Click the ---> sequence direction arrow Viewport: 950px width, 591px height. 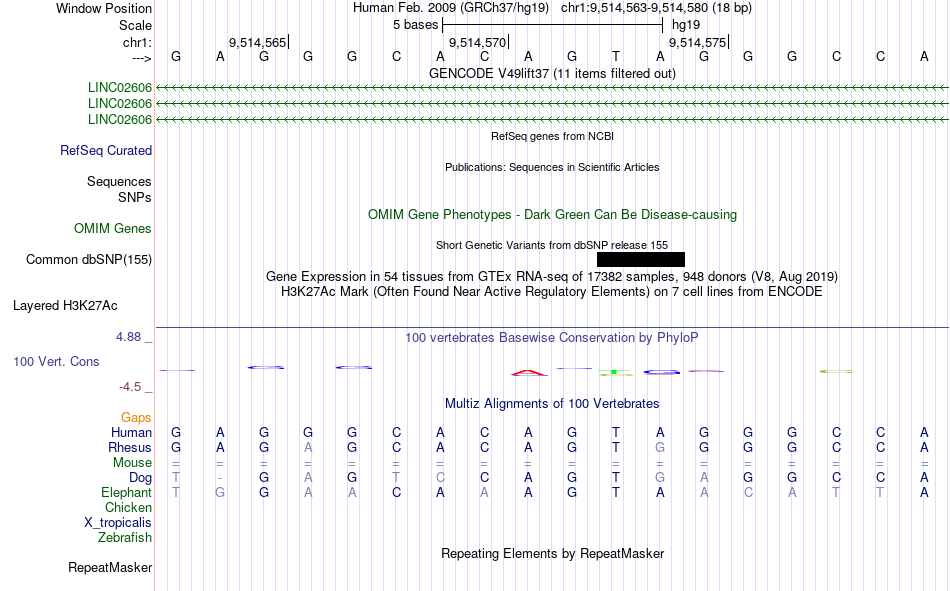pyautogui.click(x=141, y=58)
